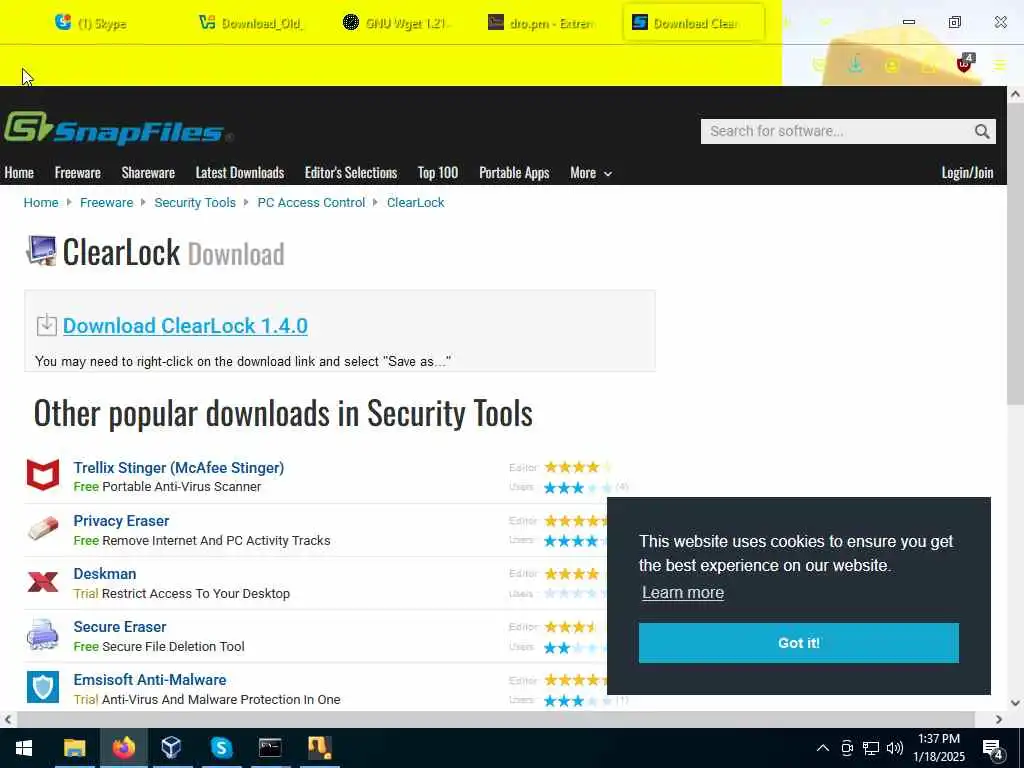
Task: Dismiss cookie banner with Got it!
Action: (799, 643)
